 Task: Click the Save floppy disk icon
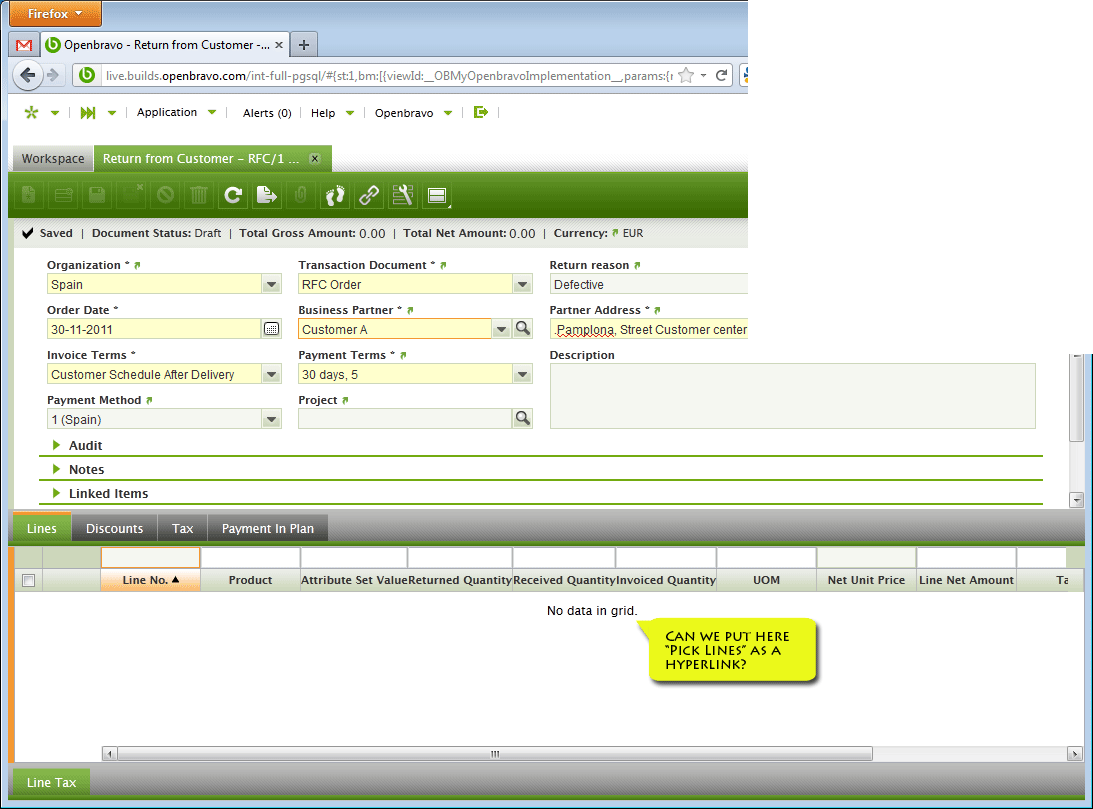click(97, 195)
